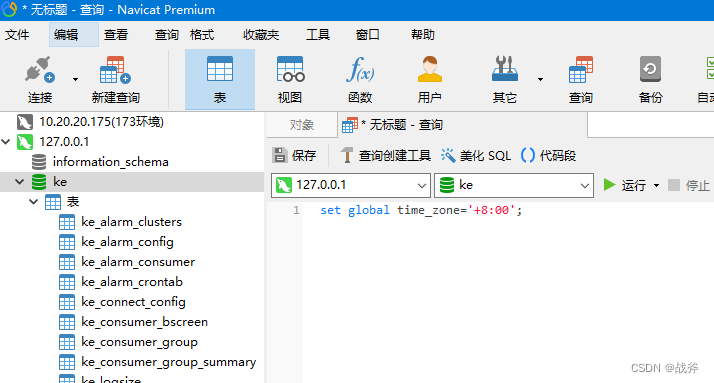Open the Run (运行) options dropdown arrow

656,186
